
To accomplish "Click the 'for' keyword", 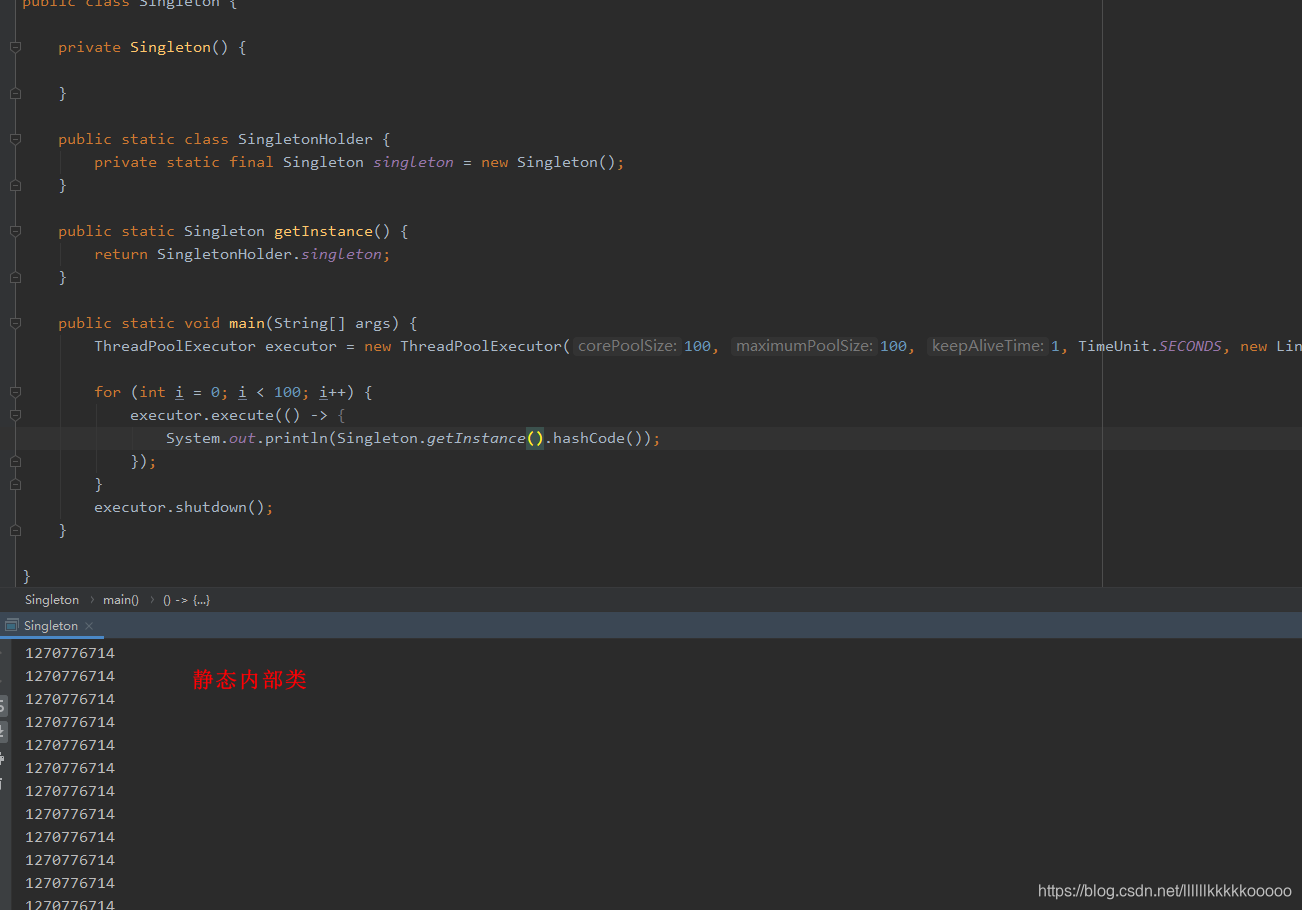I will [x=107, y=392].
